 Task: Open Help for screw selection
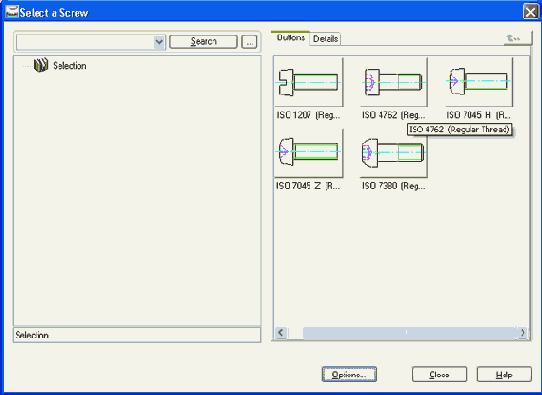[x=504, y=374]
